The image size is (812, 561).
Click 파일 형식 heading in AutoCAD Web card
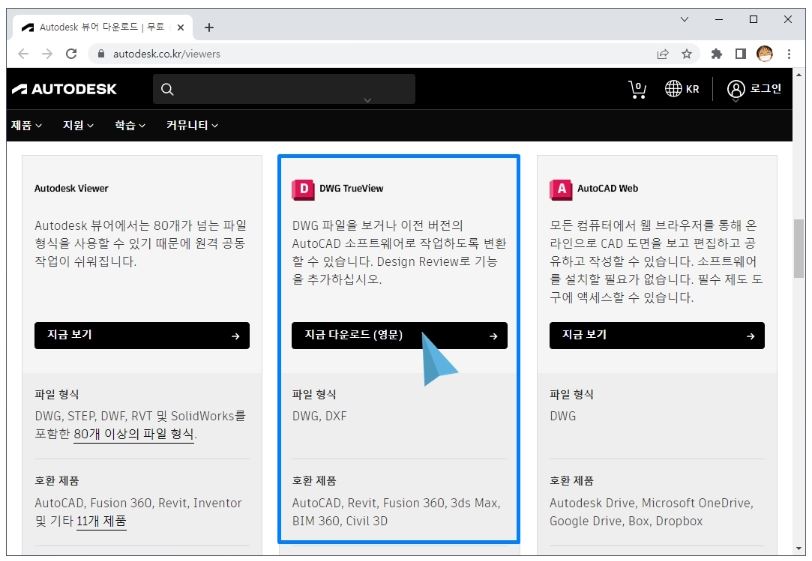tap(571, 395)
